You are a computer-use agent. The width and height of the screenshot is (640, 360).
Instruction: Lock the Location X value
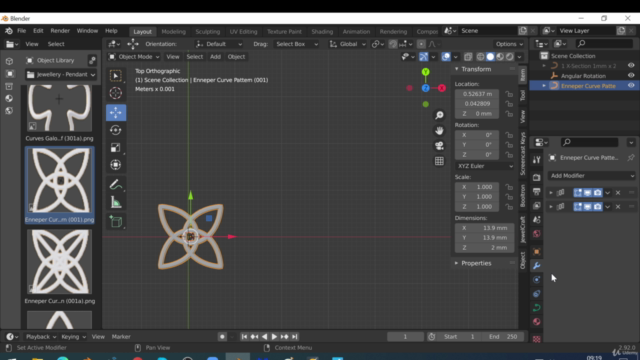tap(509, 94)
